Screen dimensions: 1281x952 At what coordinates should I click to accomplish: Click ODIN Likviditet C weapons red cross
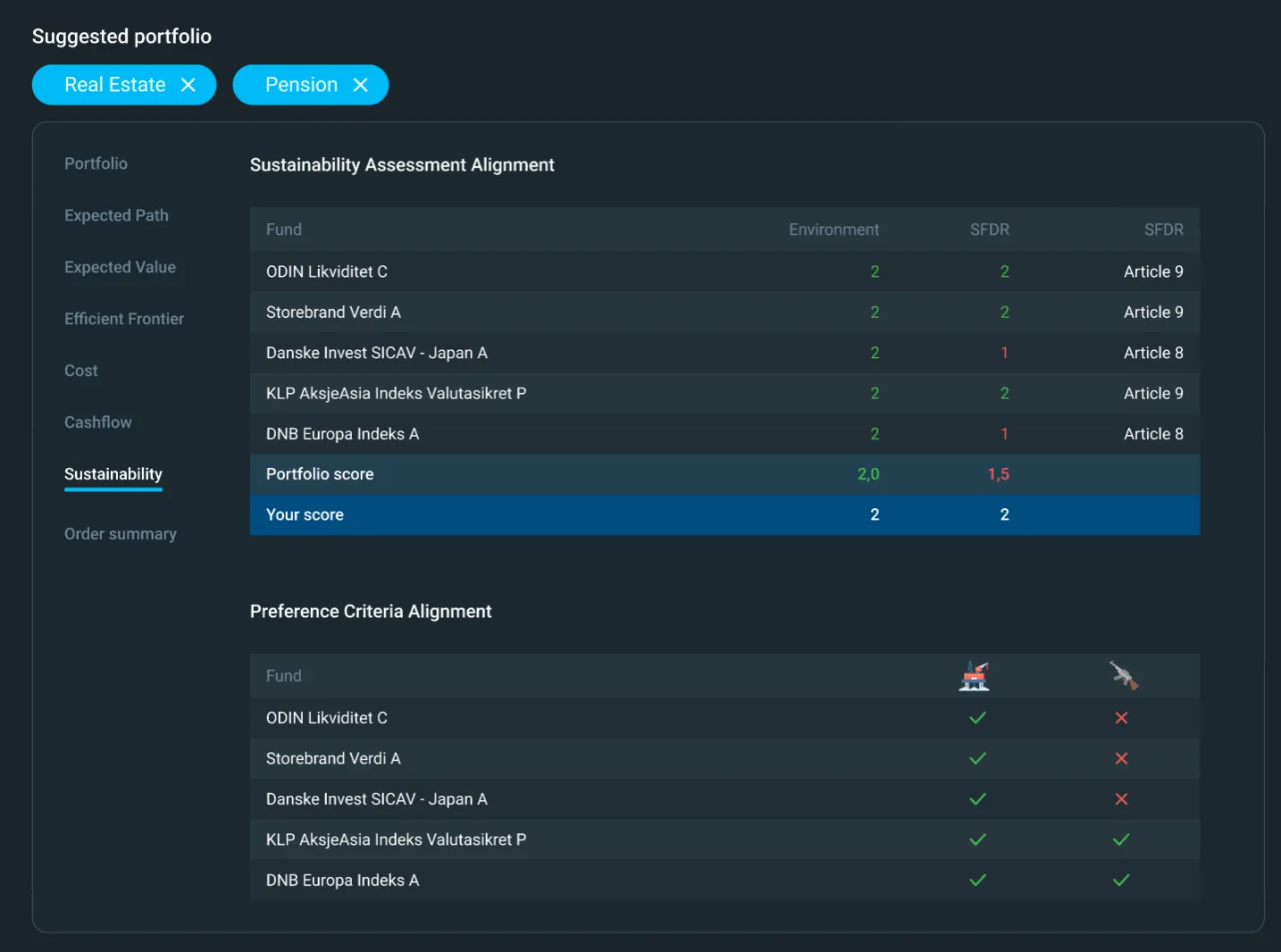tap(1122, 718)
